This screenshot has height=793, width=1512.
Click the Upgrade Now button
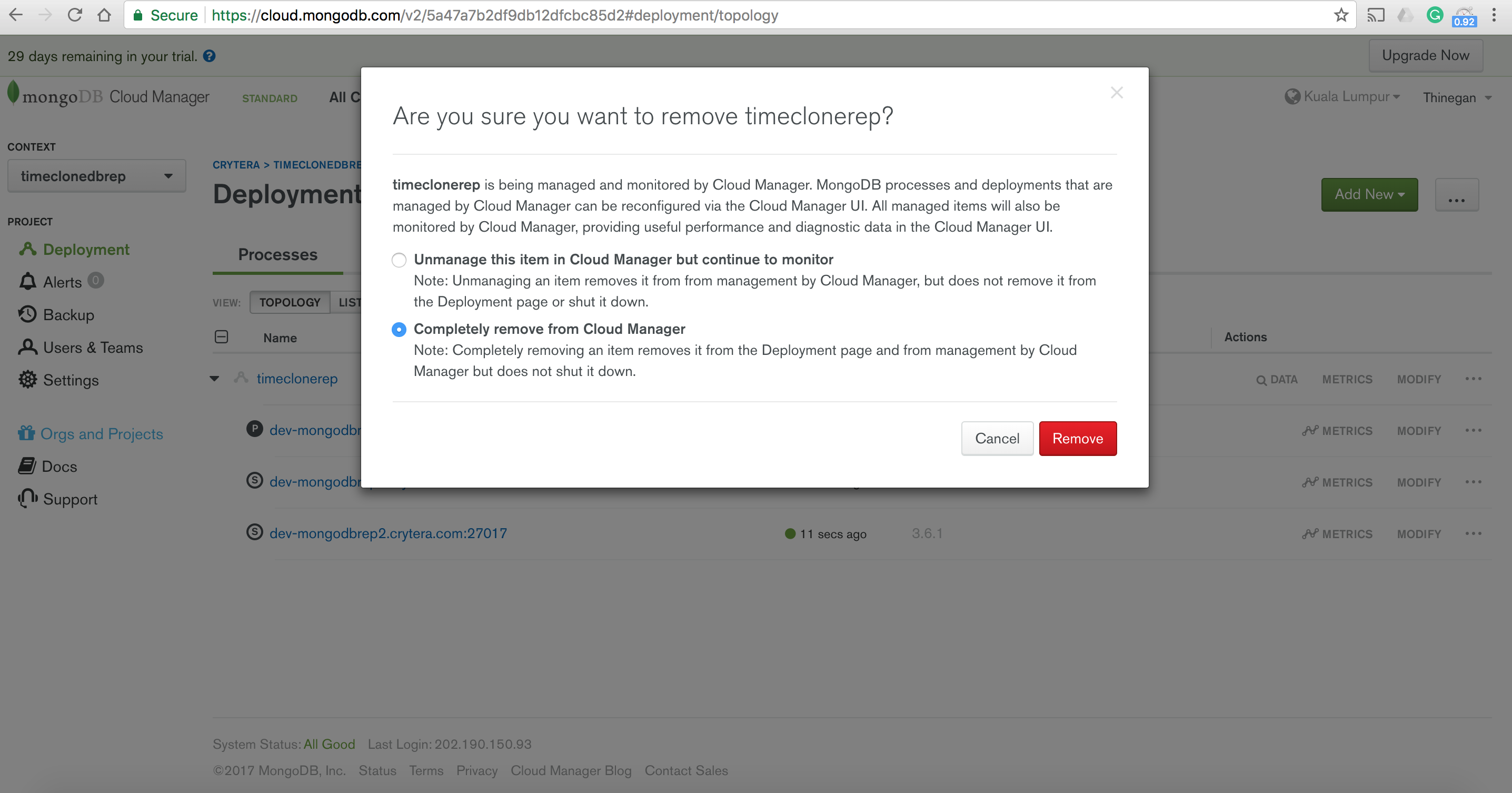click(x=1426, y=55)
